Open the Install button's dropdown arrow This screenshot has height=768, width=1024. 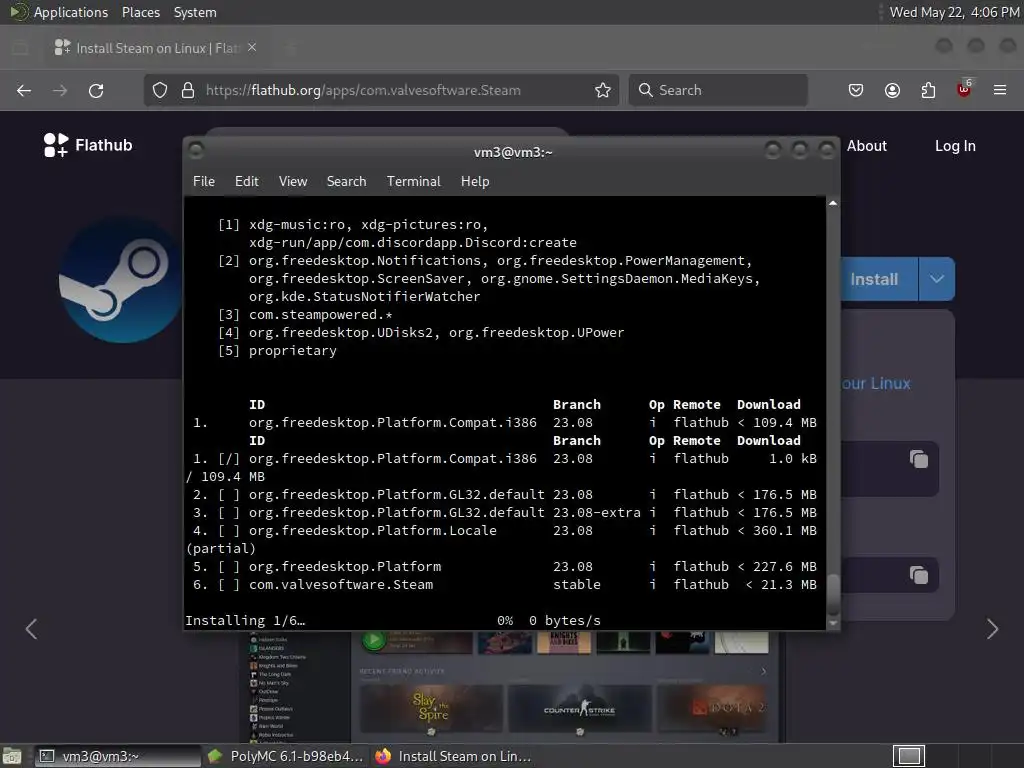tap(936, 279)
